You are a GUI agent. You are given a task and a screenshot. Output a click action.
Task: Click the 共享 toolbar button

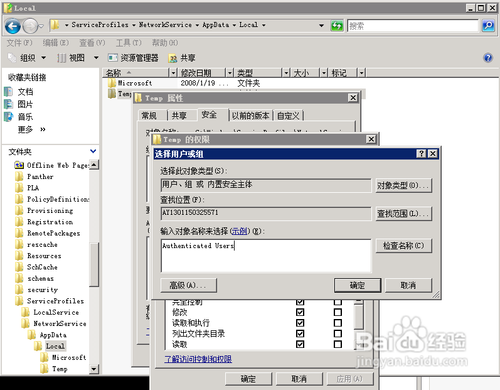click(x=182, y=58)
